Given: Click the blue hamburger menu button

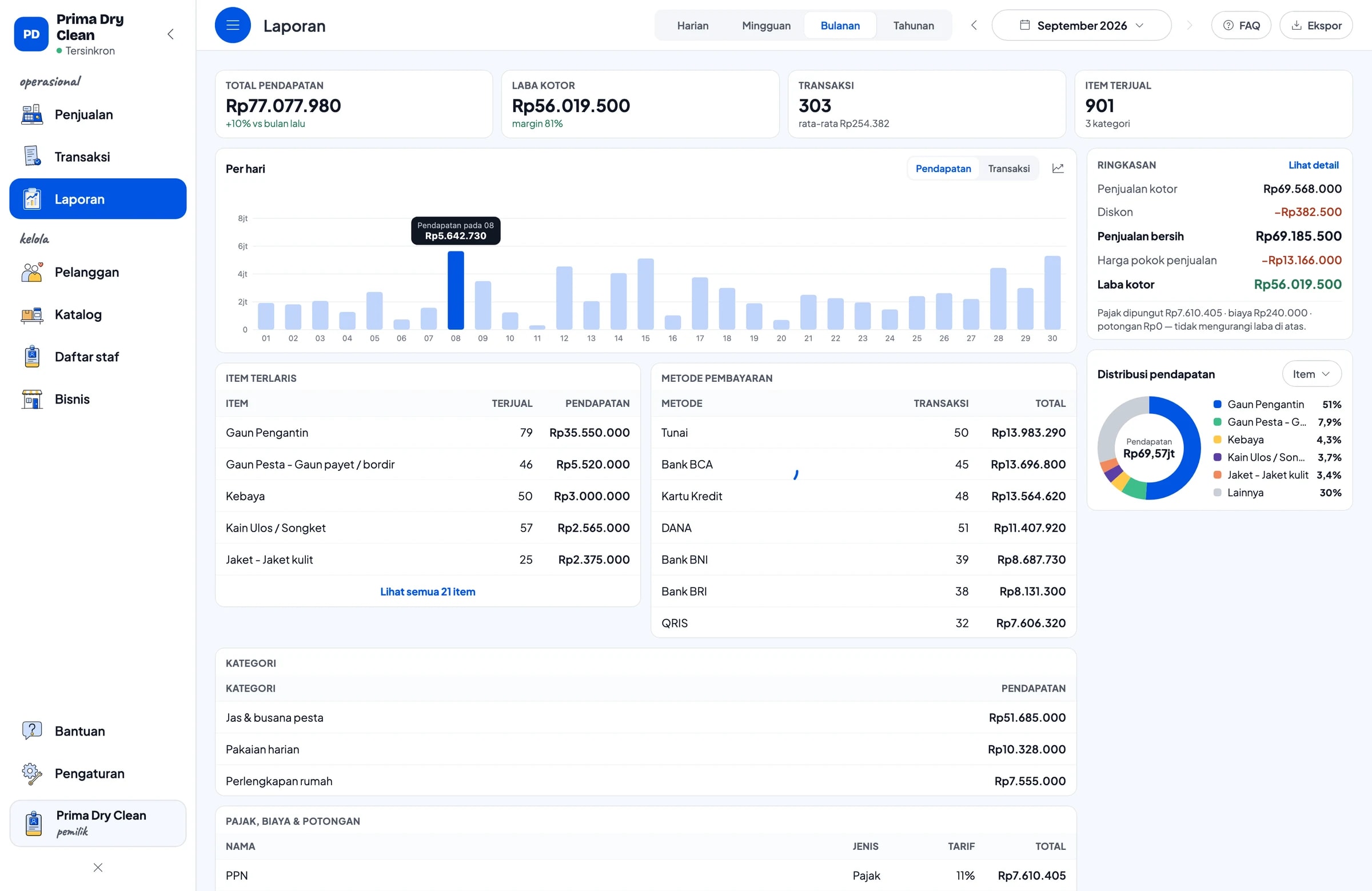Looking at the screenshot, I should coord(233,25).
